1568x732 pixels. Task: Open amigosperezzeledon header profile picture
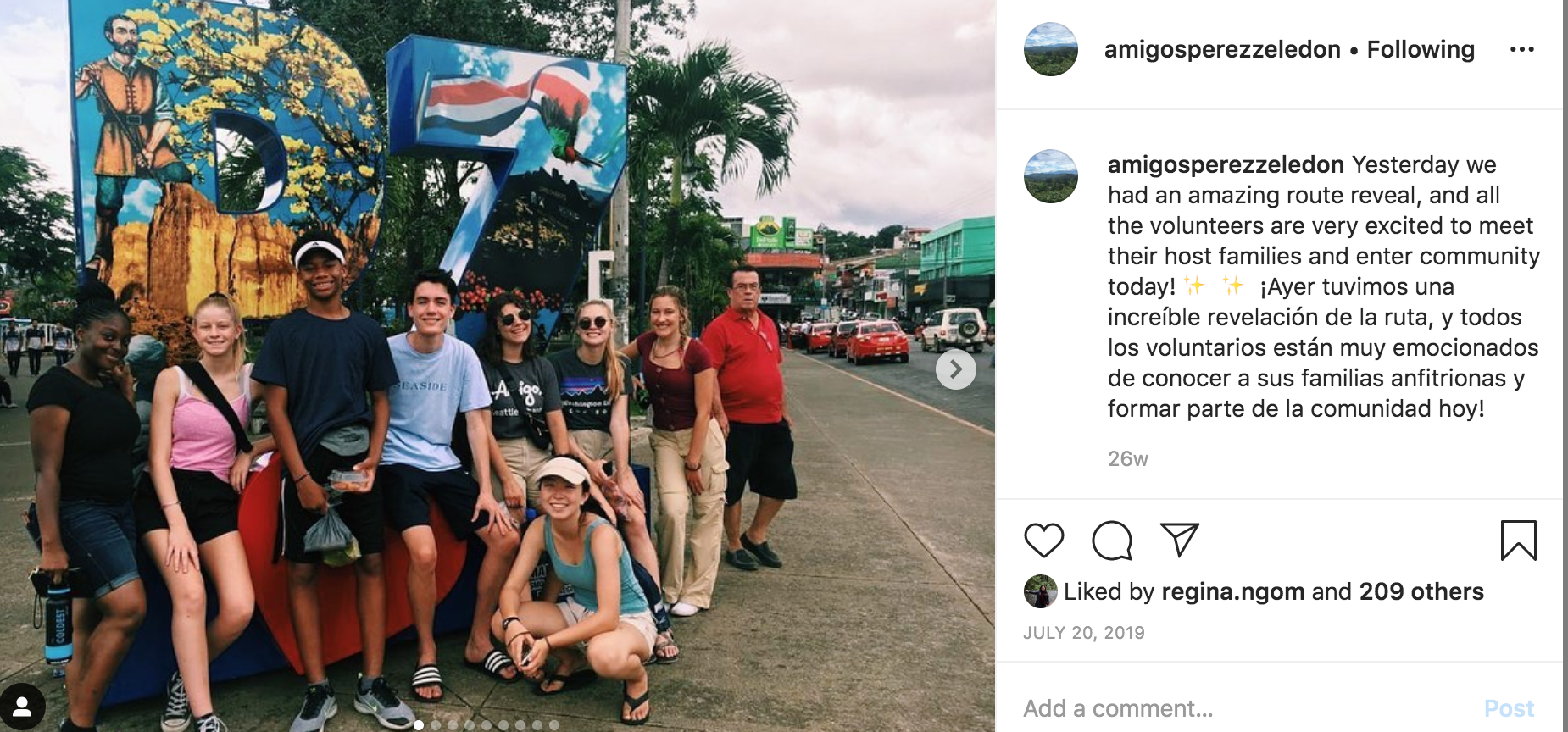click(x=1051, y=49)
